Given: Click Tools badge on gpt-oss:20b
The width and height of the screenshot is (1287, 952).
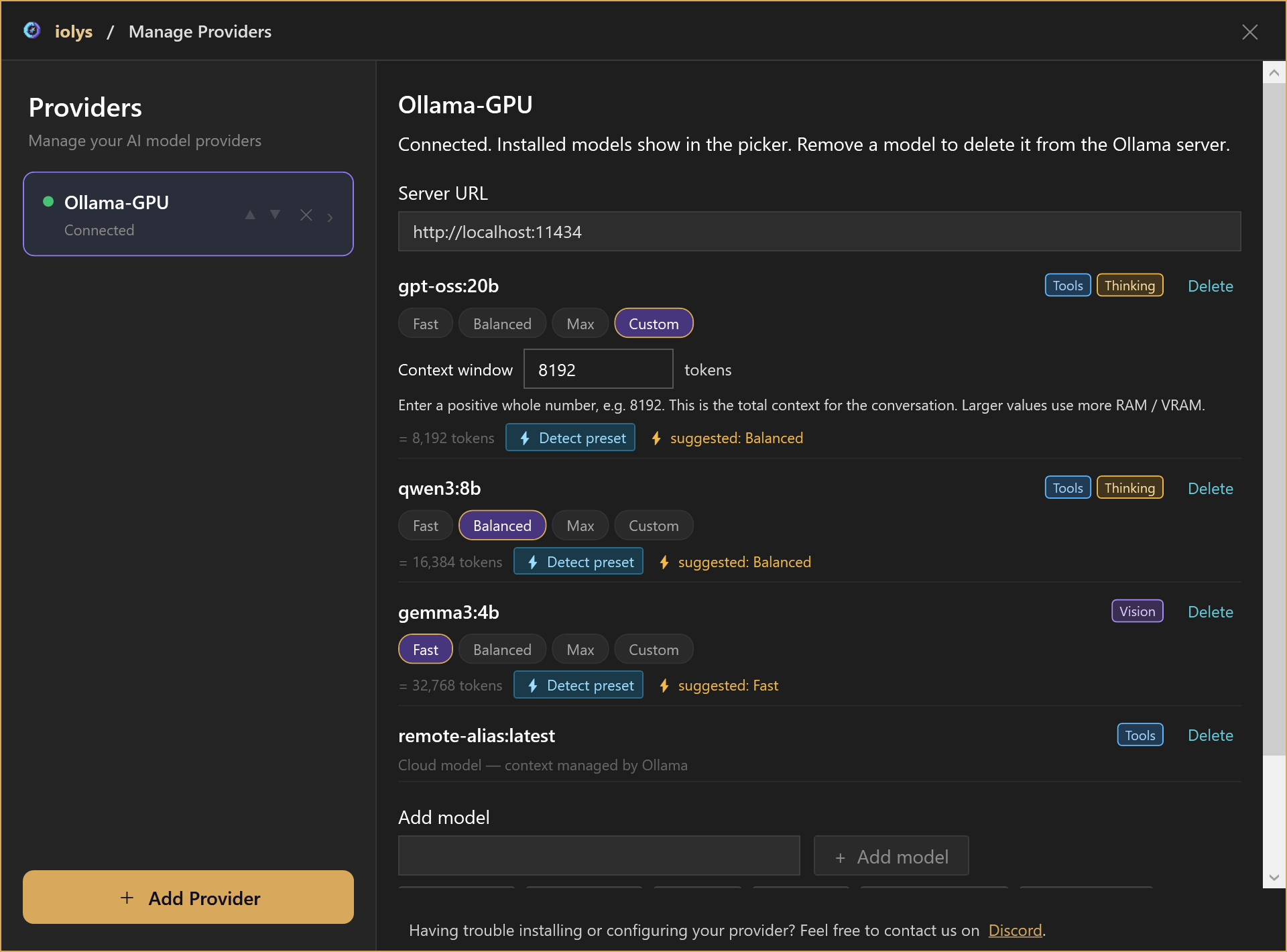Looking at the screenshot, I should pyautogui.click(x=1068, y=286).
